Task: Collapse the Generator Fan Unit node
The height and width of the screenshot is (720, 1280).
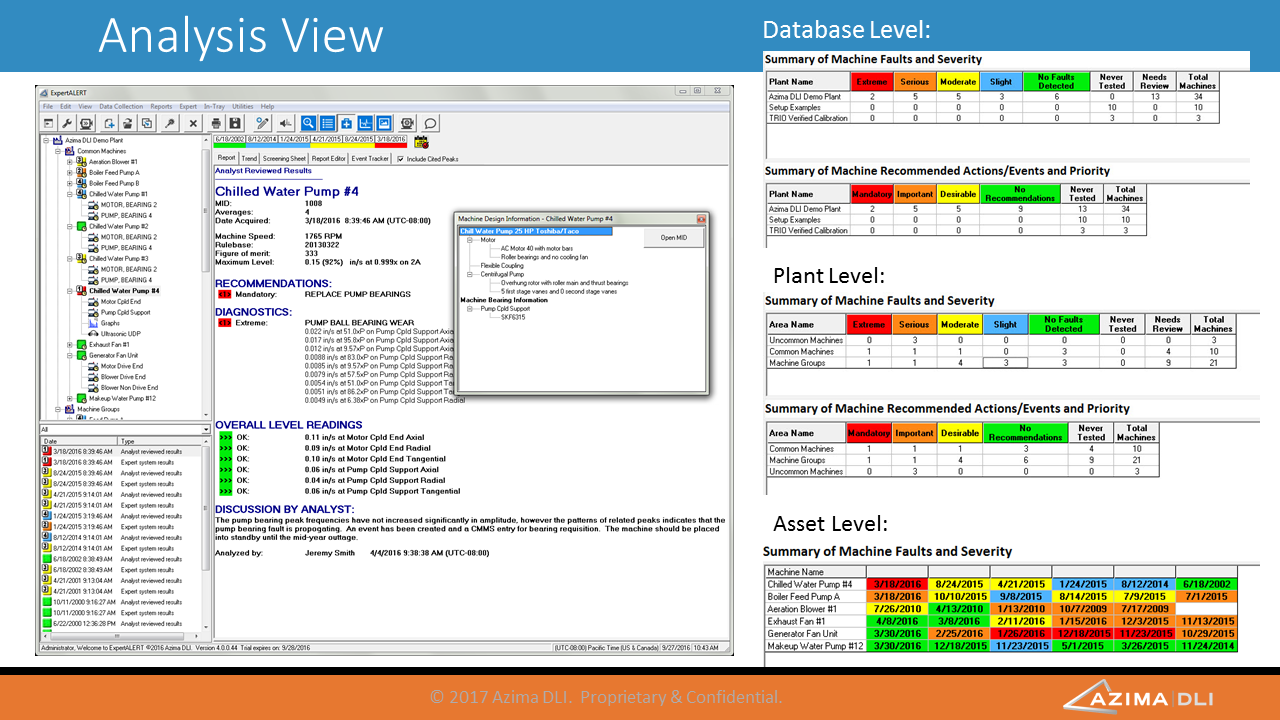Action: pos(69,355)
